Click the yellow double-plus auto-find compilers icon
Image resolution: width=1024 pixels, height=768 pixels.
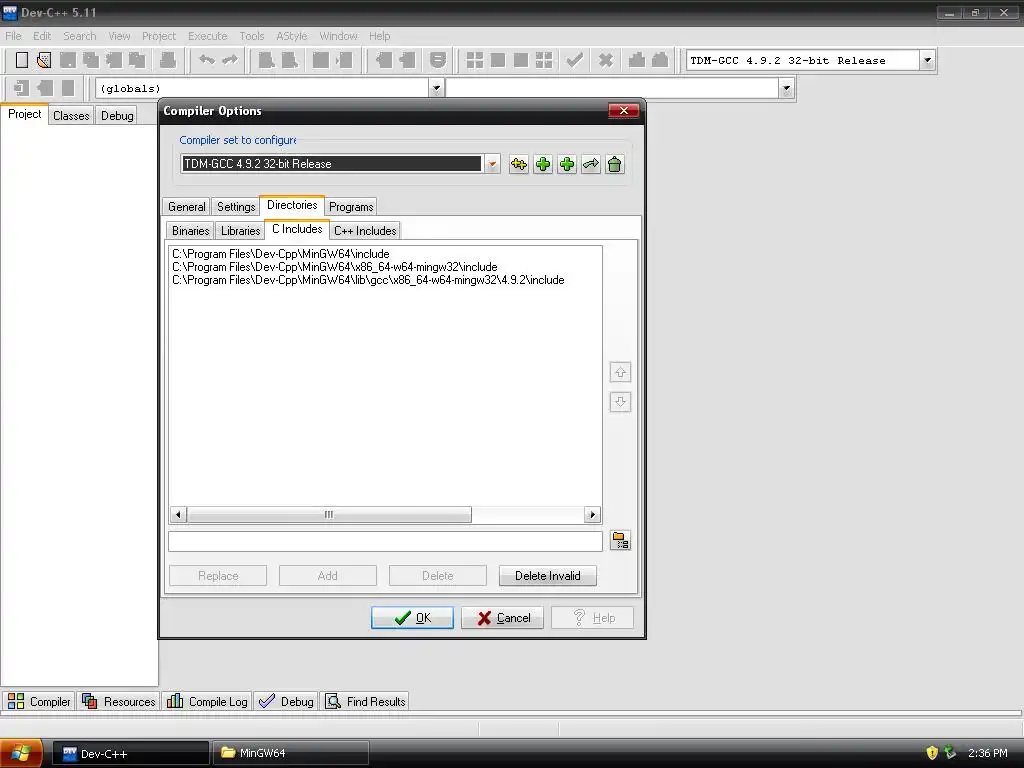point(519,164)
